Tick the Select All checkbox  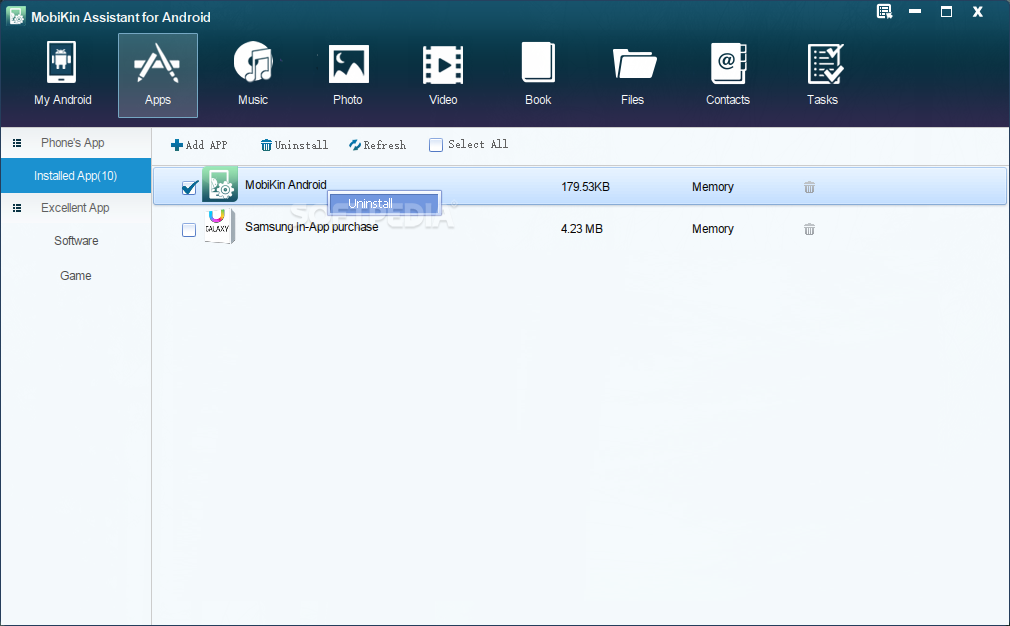436,145
